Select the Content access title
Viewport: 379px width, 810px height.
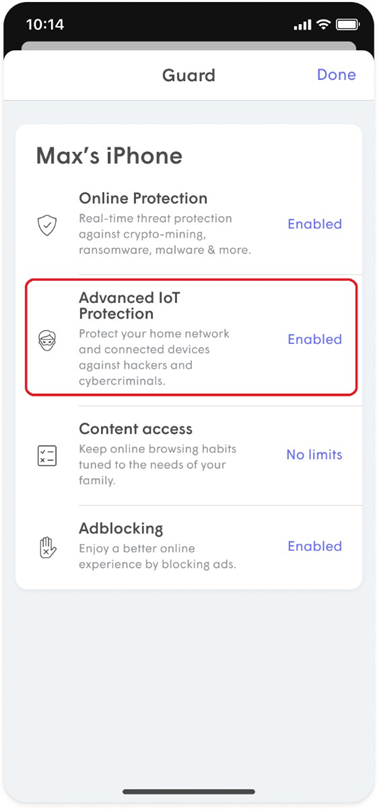[x=135, y=429]
